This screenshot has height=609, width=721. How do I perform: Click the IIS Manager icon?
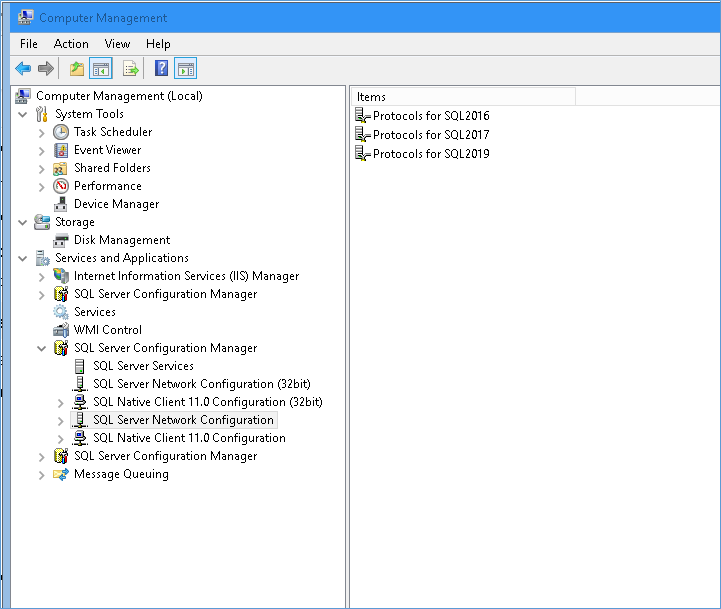coord(61,276)
